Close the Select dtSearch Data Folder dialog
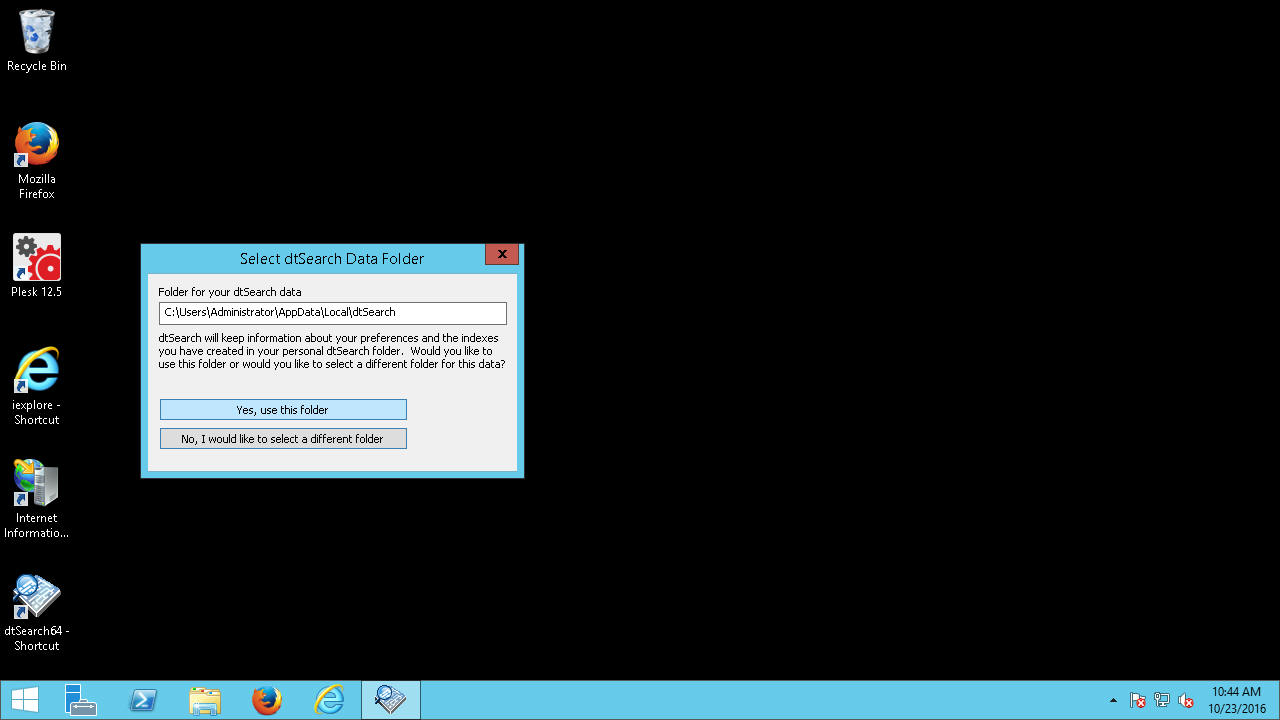The width and height of the screenshot is (1280, 720). coord(502,255)
